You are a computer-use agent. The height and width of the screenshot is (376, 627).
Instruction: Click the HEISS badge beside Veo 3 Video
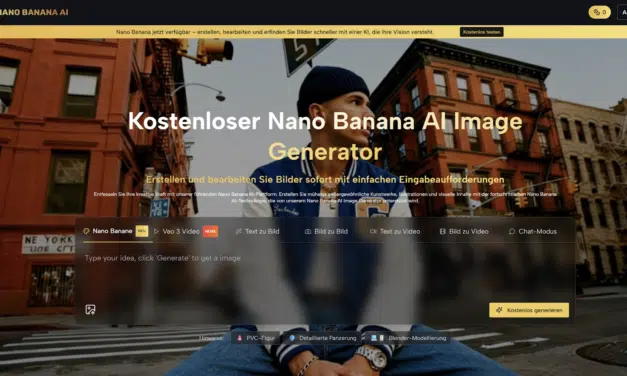click(x=210, y=231)
